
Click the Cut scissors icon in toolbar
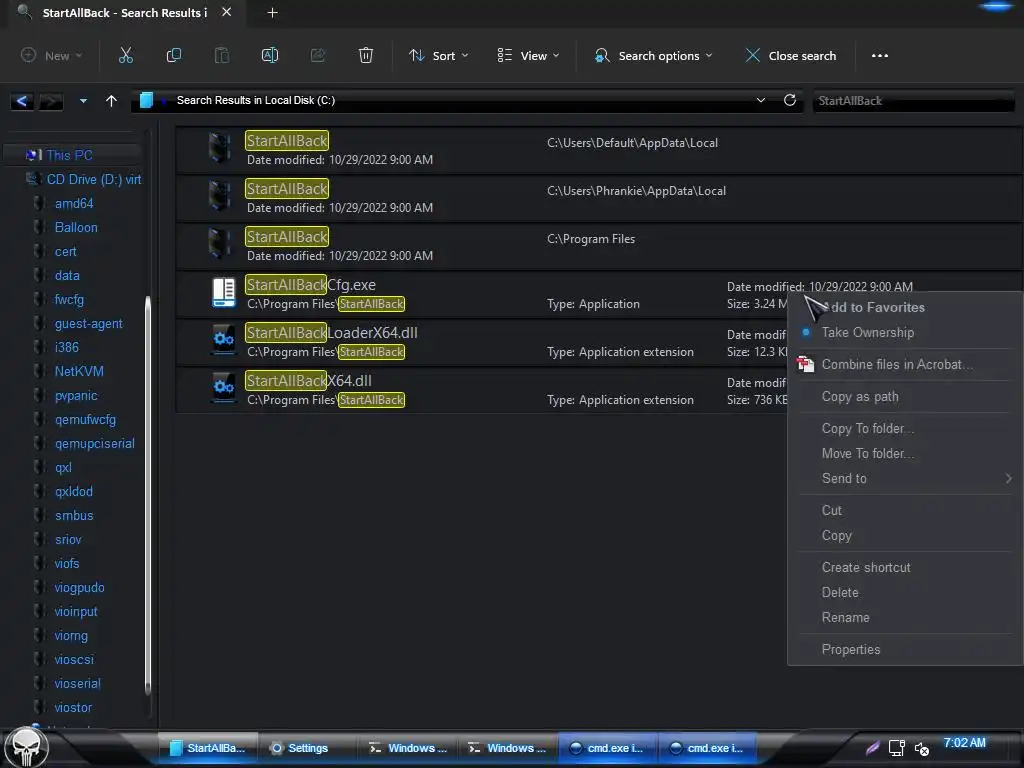point(126,56)
